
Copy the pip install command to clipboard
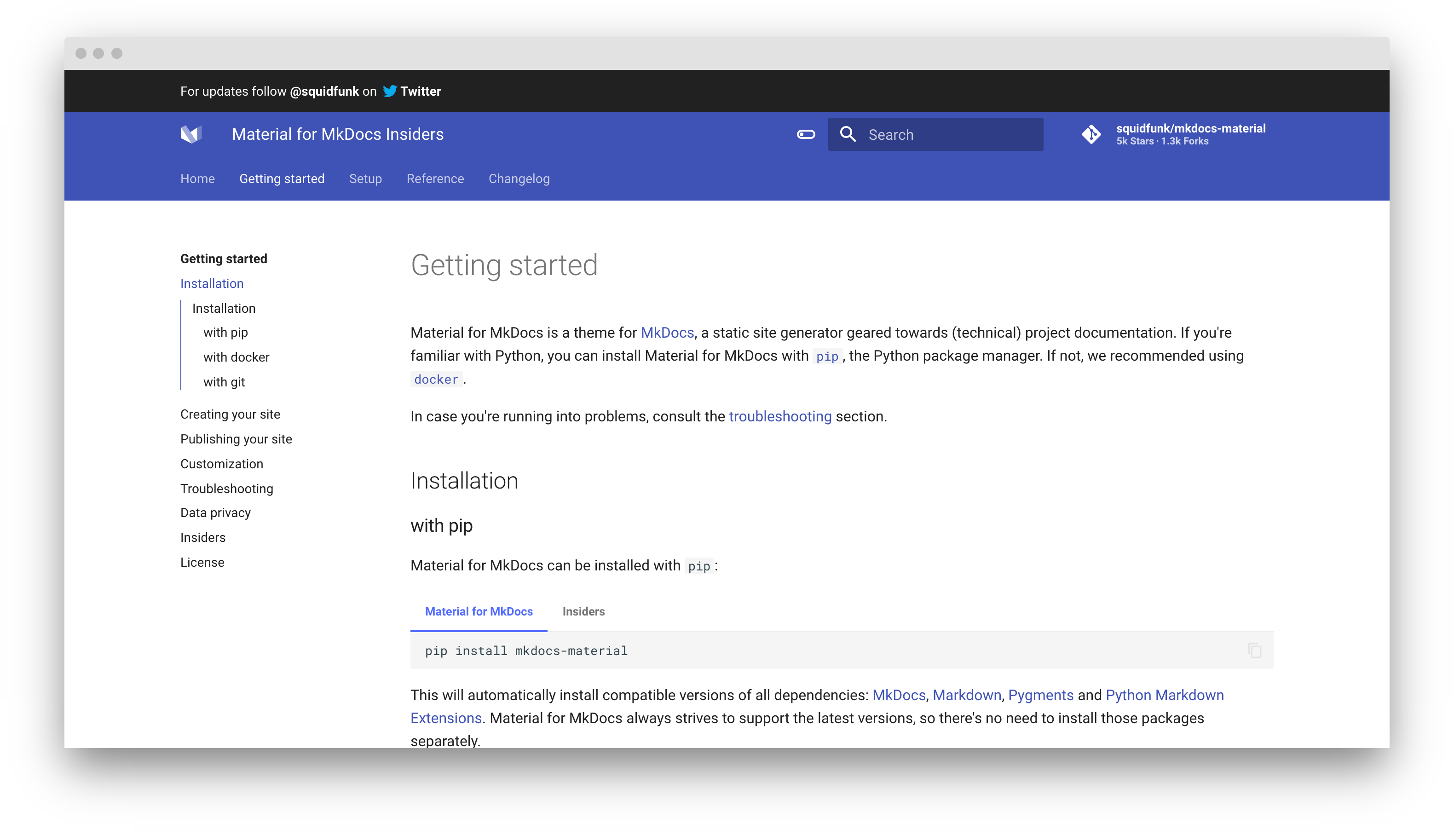1254,651
